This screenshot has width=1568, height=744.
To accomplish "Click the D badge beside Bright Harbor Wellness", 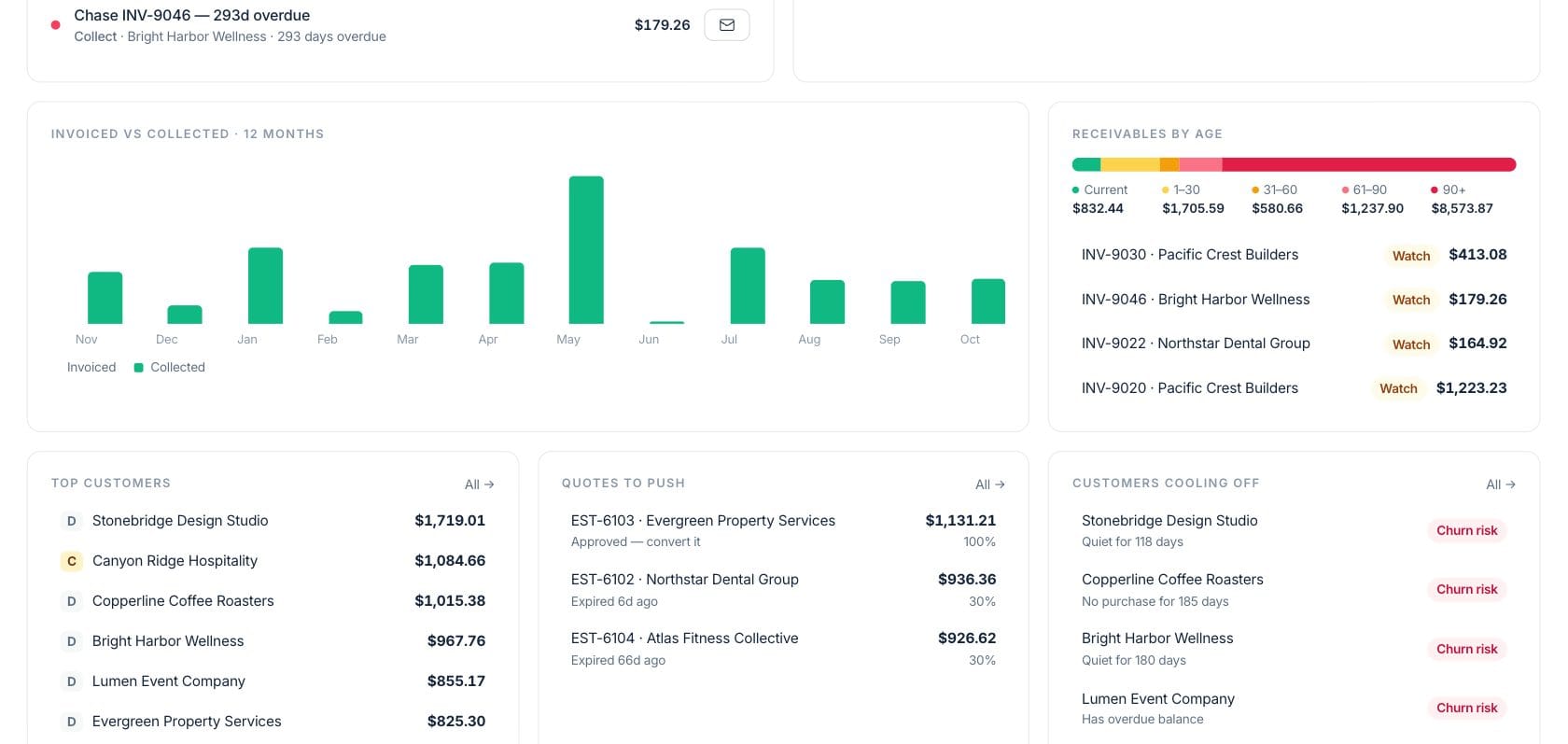I will [x=71, y=641].
